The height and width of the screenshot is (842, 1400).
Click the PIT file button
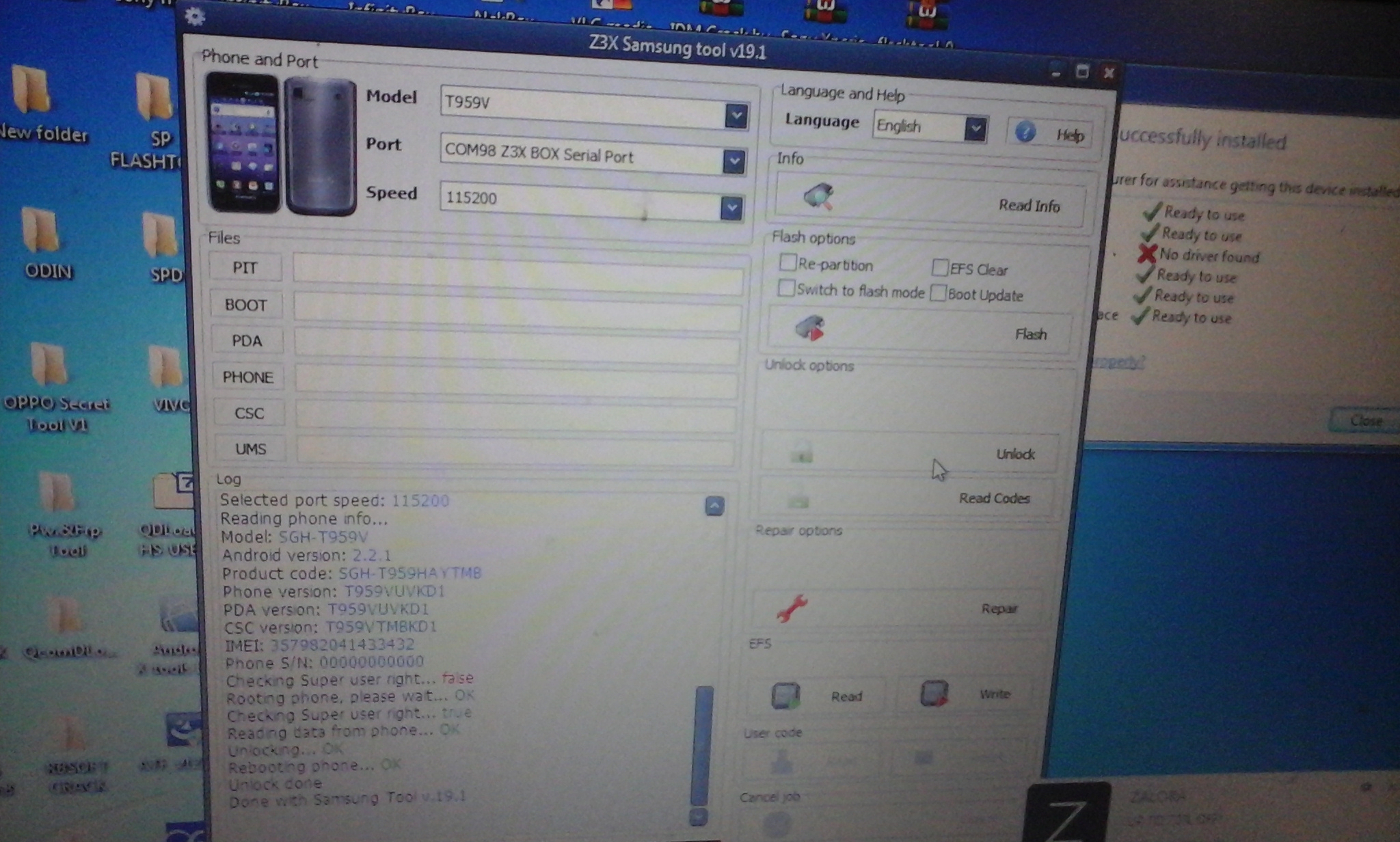(245, 267)
